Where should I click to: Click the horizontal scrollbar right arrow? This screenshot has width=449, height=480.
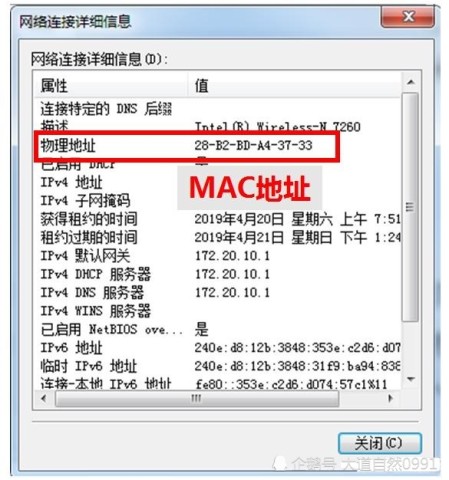click(x=390, y=398)
